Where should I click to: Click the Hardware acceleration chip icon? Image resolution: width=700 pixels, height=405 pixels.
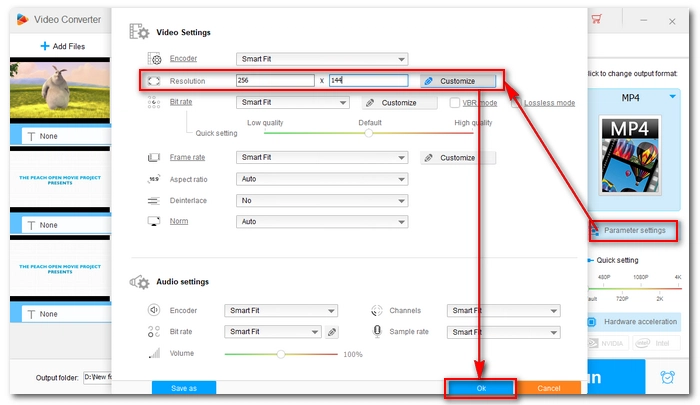click(592, 321)
